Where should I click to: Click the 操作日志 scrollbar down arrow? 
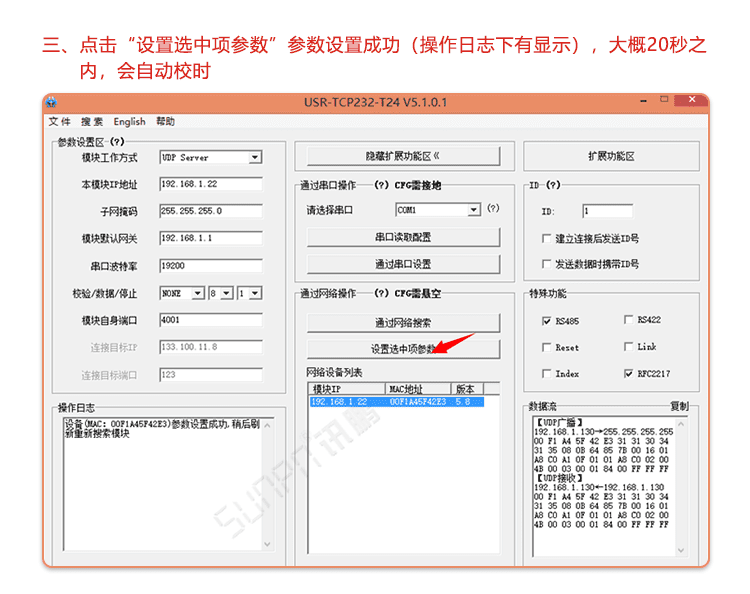pos(267,544)
